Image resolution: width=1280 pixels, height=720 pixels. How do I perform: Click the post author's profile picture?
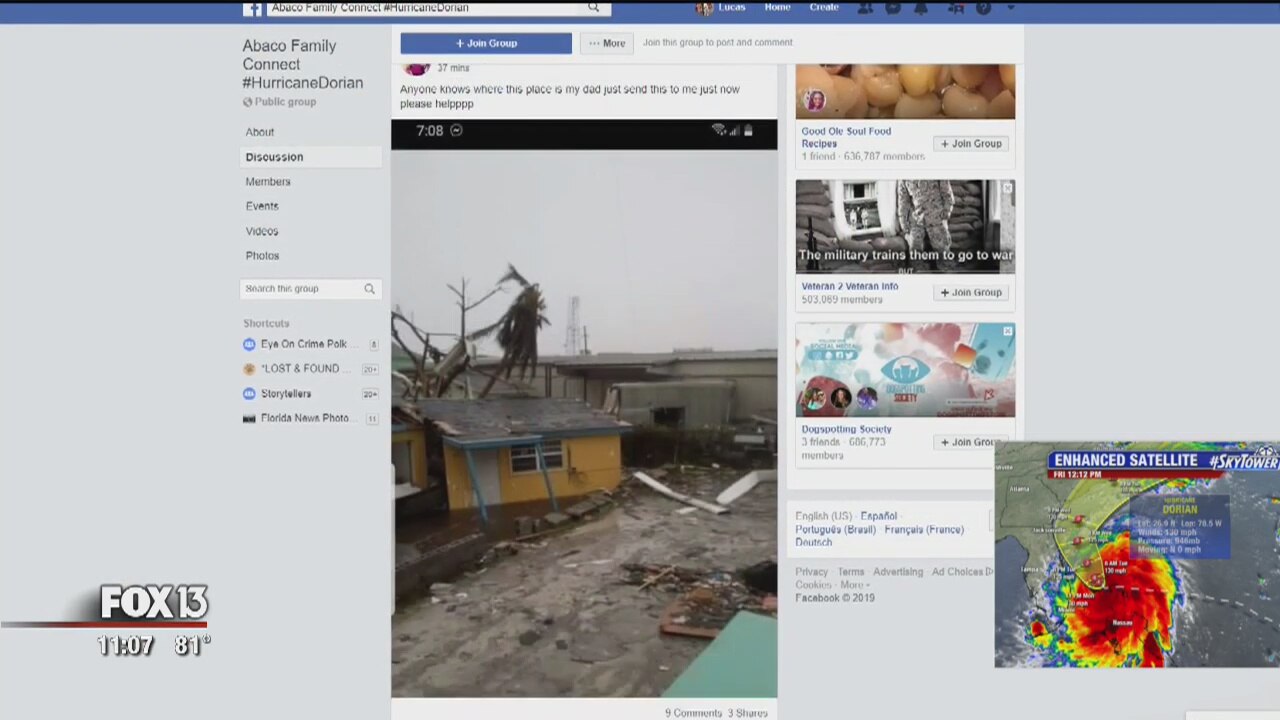417,67
